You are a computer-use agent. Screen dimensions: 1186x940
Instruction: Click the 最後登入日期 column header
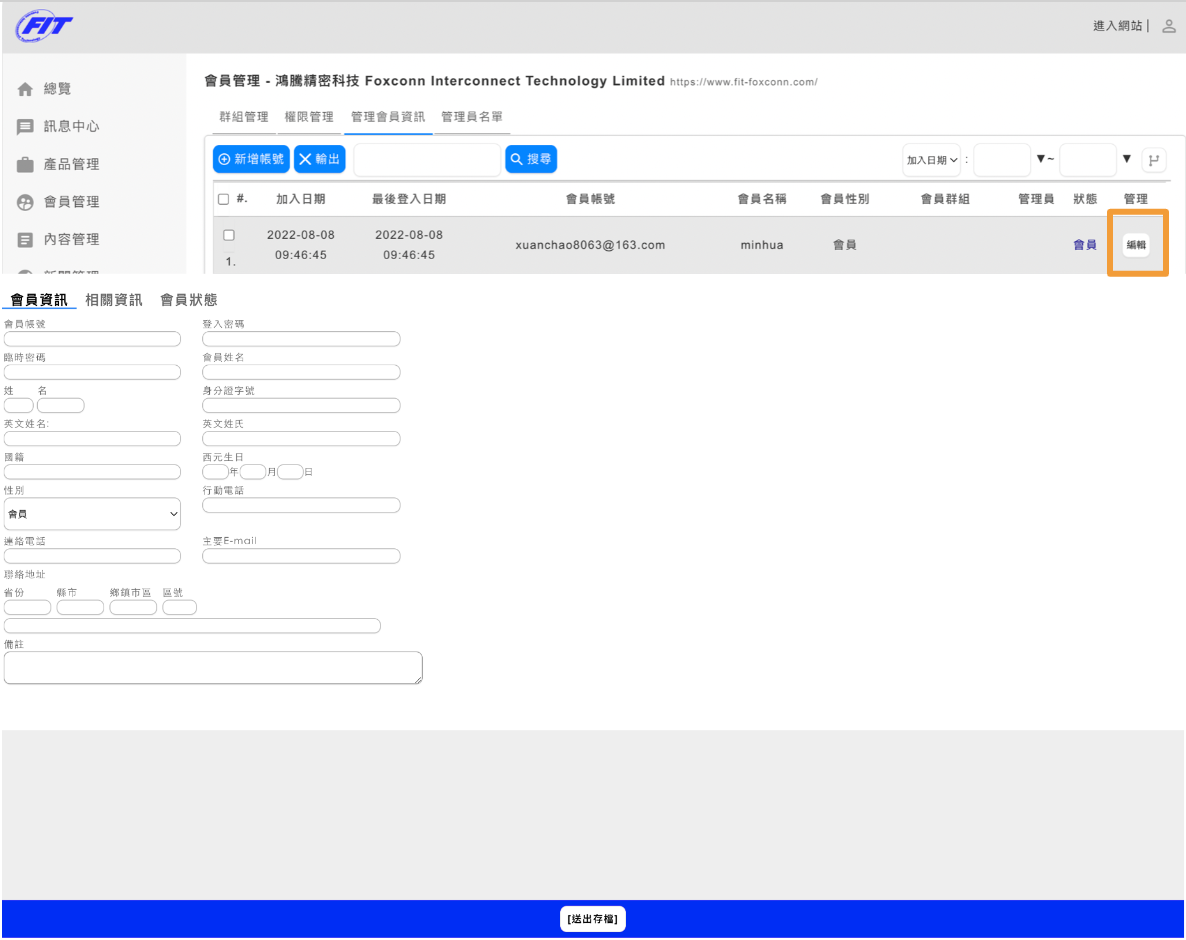click(408, 200)
